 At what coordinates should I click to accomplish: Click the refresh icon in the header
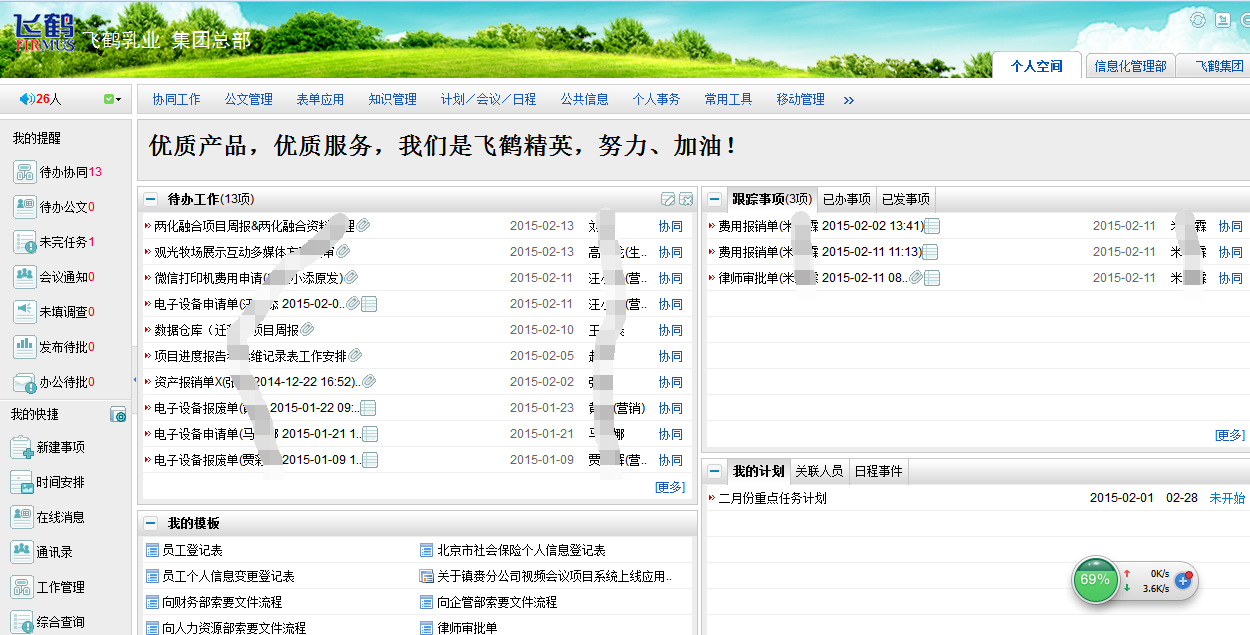tap(1199, 18)
